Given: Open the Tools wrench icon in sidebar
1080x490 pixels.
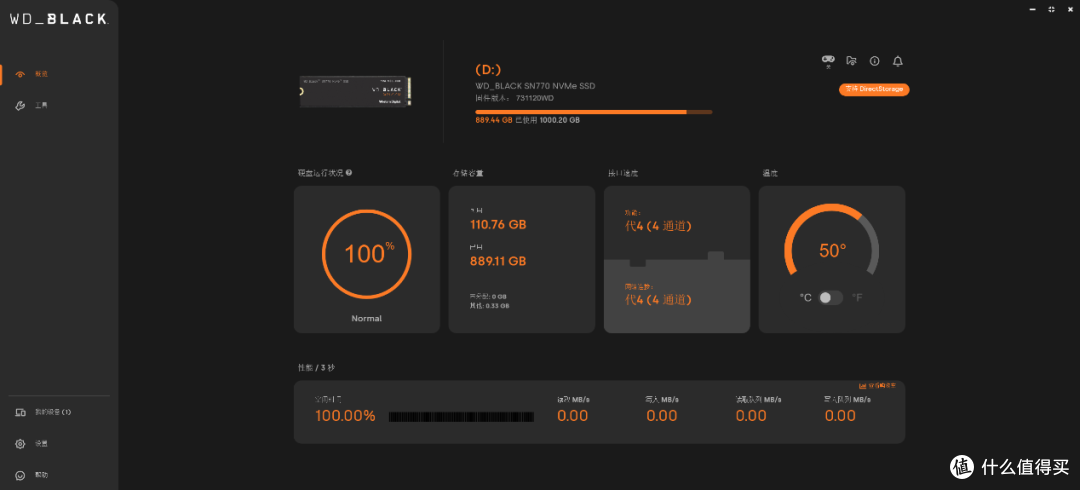Looking at the screenshot, I should [x=21, y=105].
